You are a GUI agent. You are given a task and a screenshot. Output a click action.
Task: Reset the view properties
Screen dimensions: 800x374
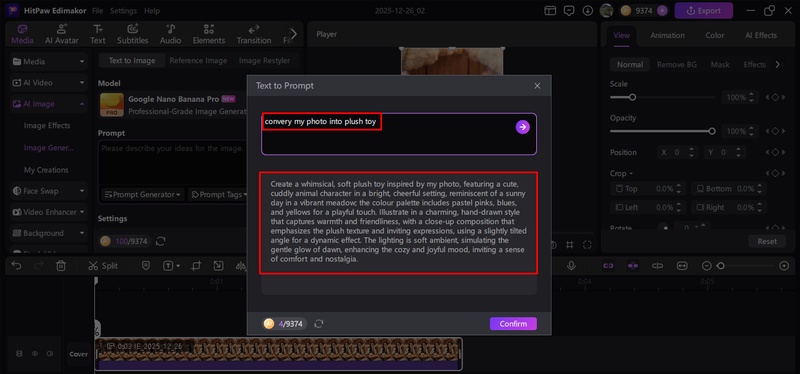pyautogui.click(x=767, y=241)
